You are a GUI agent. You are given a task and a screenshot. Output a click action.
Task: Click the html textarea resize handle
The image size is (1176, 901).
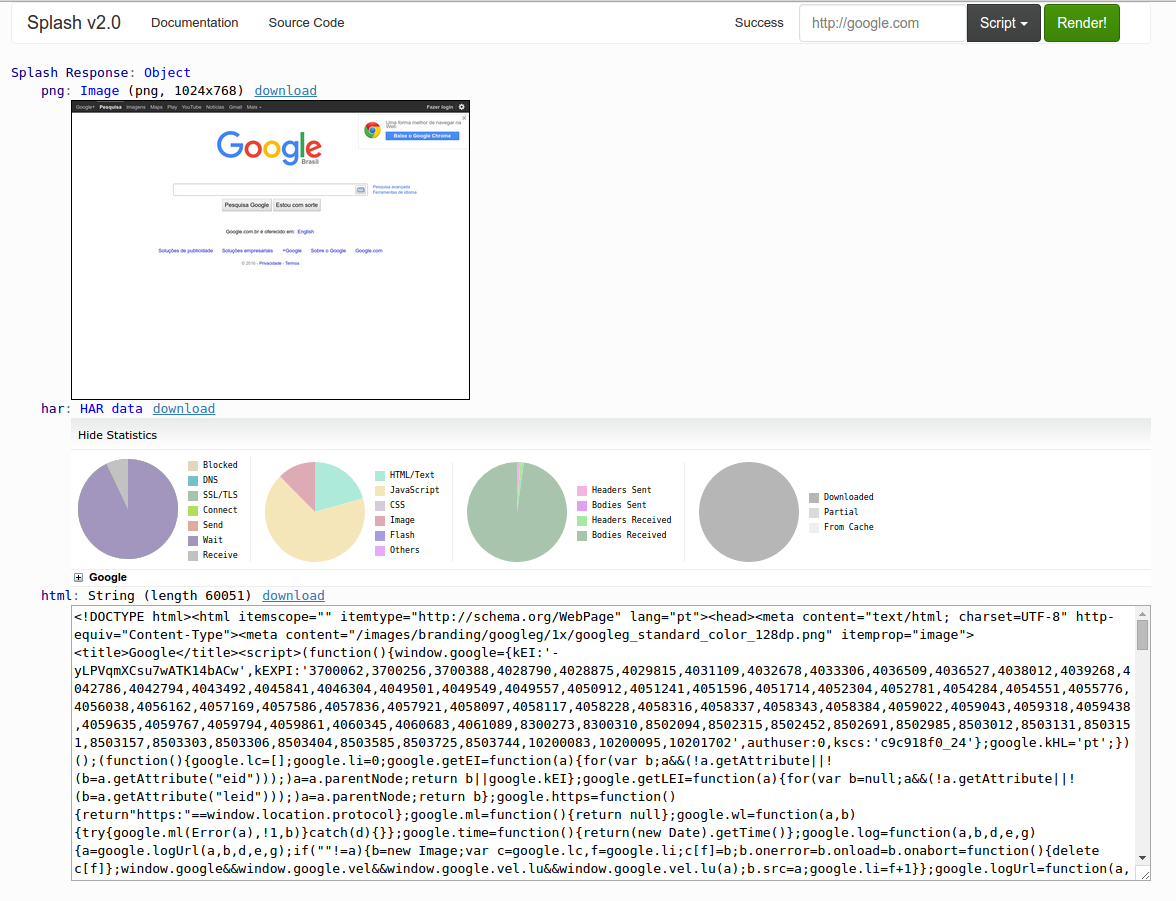[x=1144, y=875]
